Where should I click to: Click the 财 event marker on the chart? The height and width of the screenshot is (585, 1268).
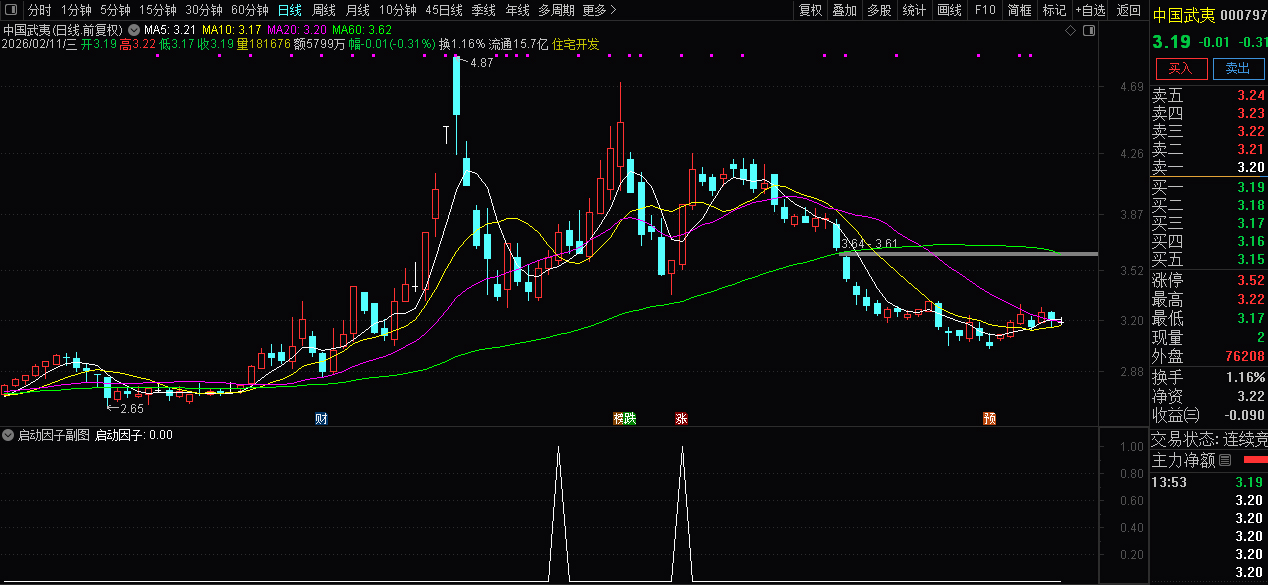(x=321, y=418)
